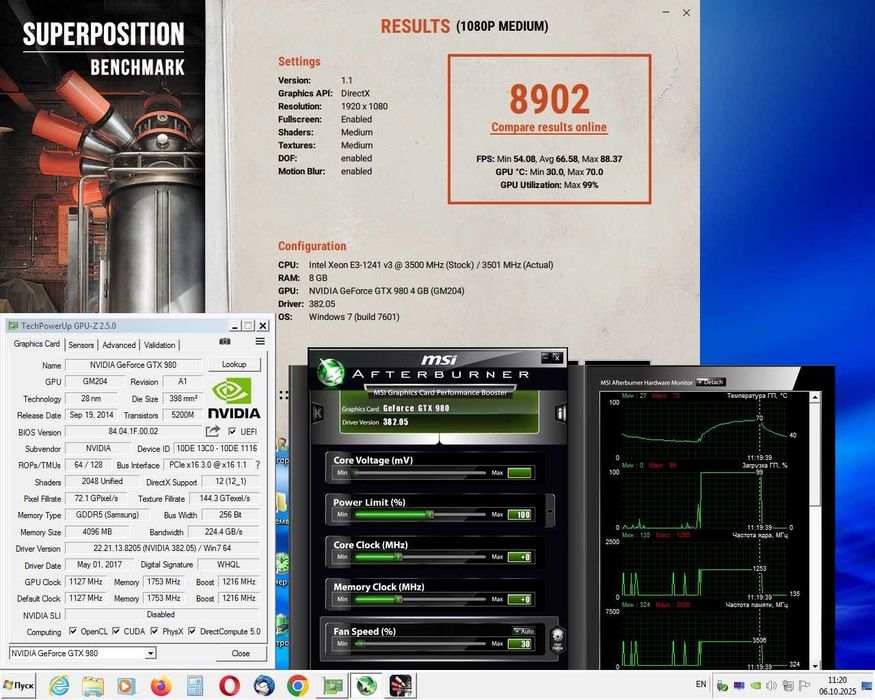875x700 pixels.
Task: Open Google Chrome from taskbar
Action: coord(297,685)
